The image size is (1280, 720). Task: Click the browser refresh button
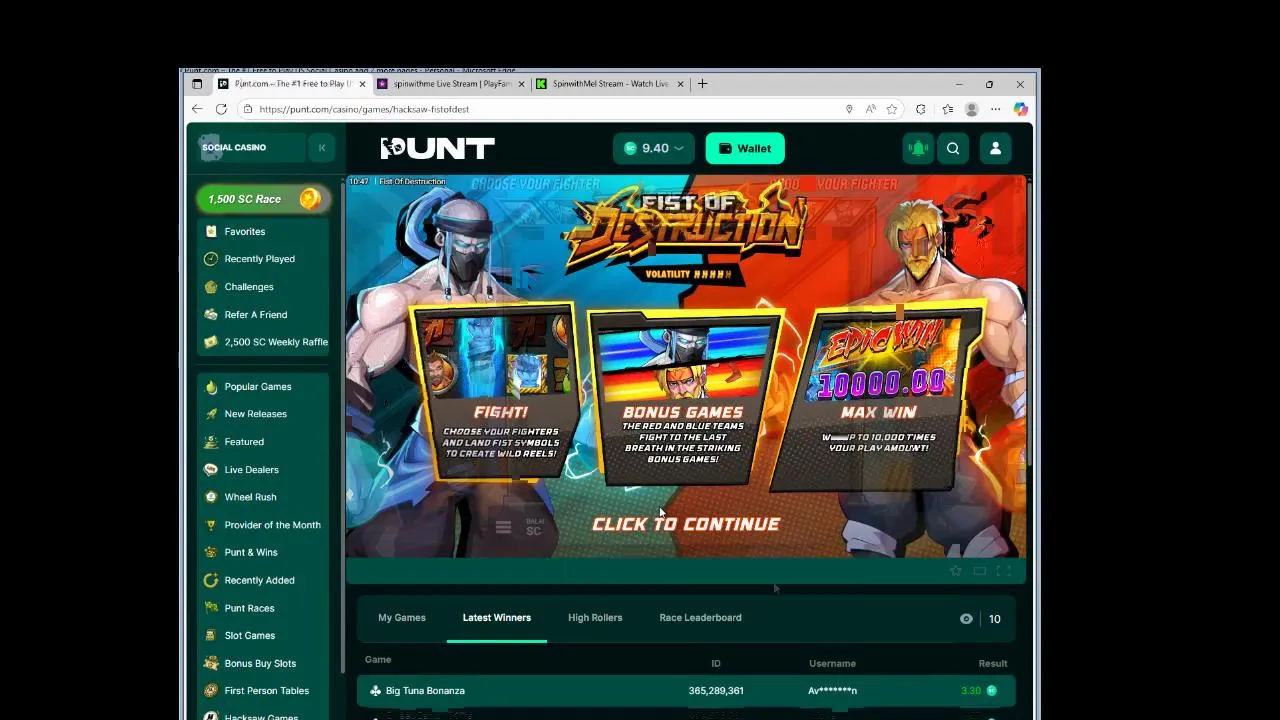point(221,109)
